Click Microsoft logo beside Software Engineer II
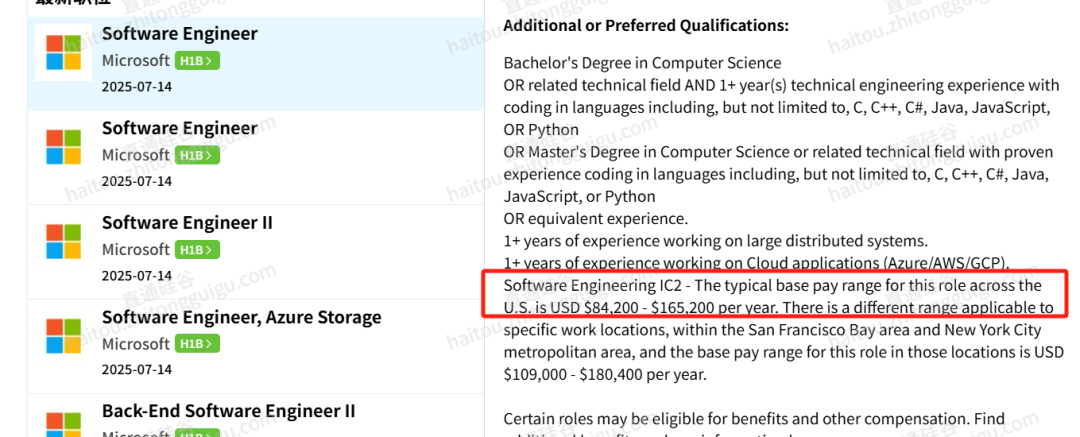Viewport: 1080px width, 437px height. (x=63, y=241)
